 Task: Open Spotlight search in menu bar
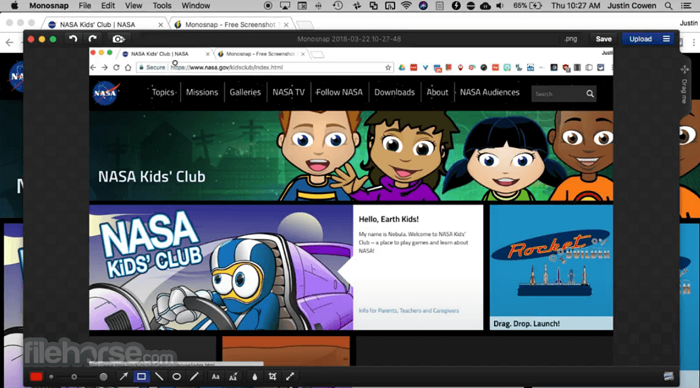click(668, 6)
